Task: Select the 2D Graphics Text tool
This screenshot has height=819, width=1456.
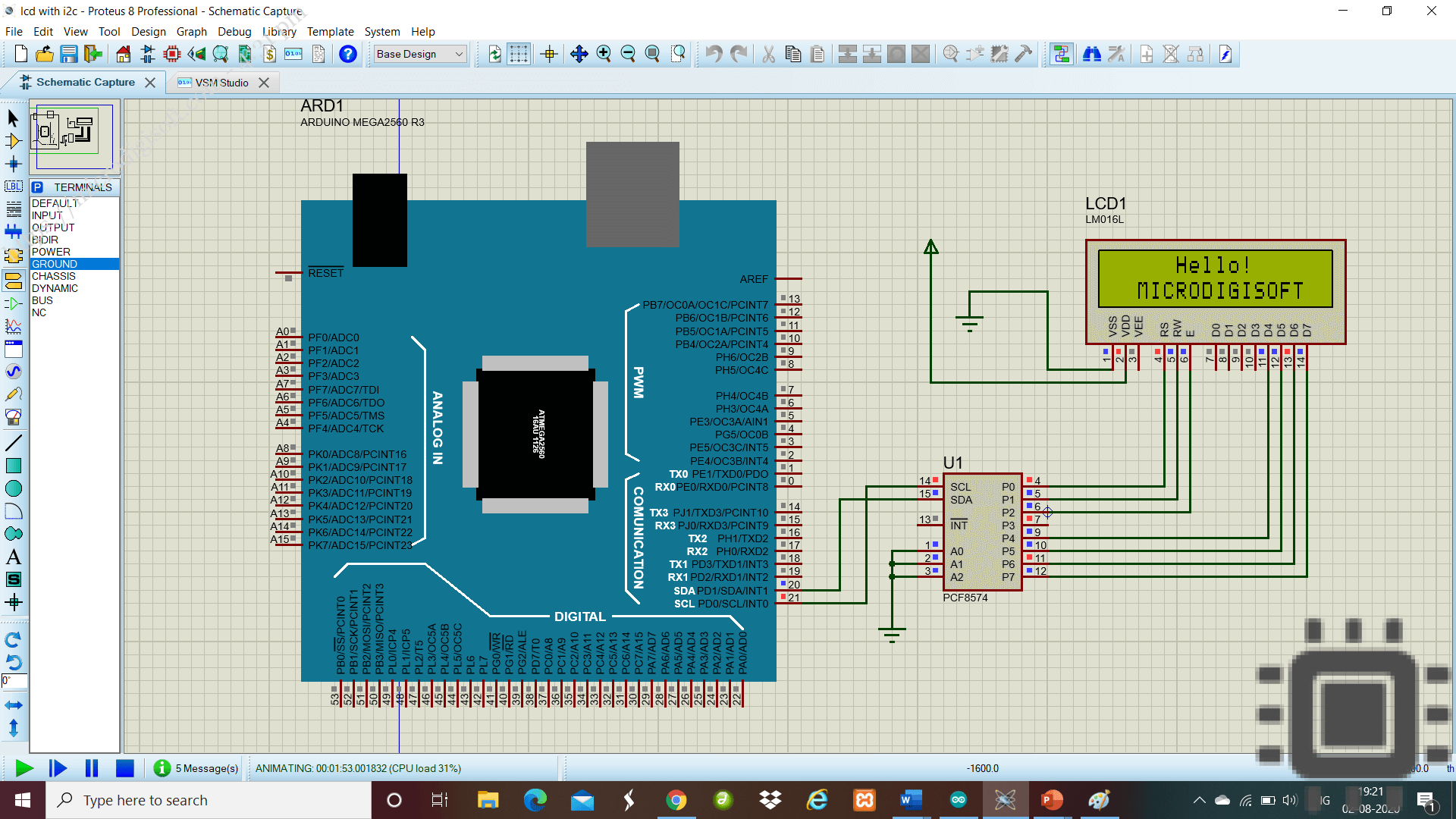Action: (13, 556)
